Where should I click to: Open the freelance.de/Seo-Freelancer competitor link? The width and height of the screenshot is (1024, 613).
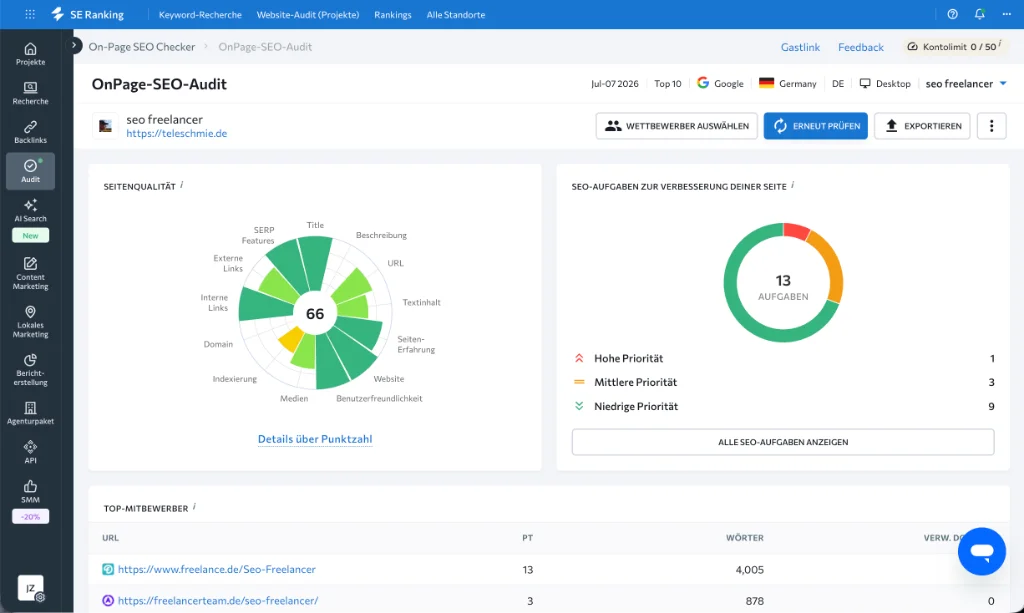point(216,569)
